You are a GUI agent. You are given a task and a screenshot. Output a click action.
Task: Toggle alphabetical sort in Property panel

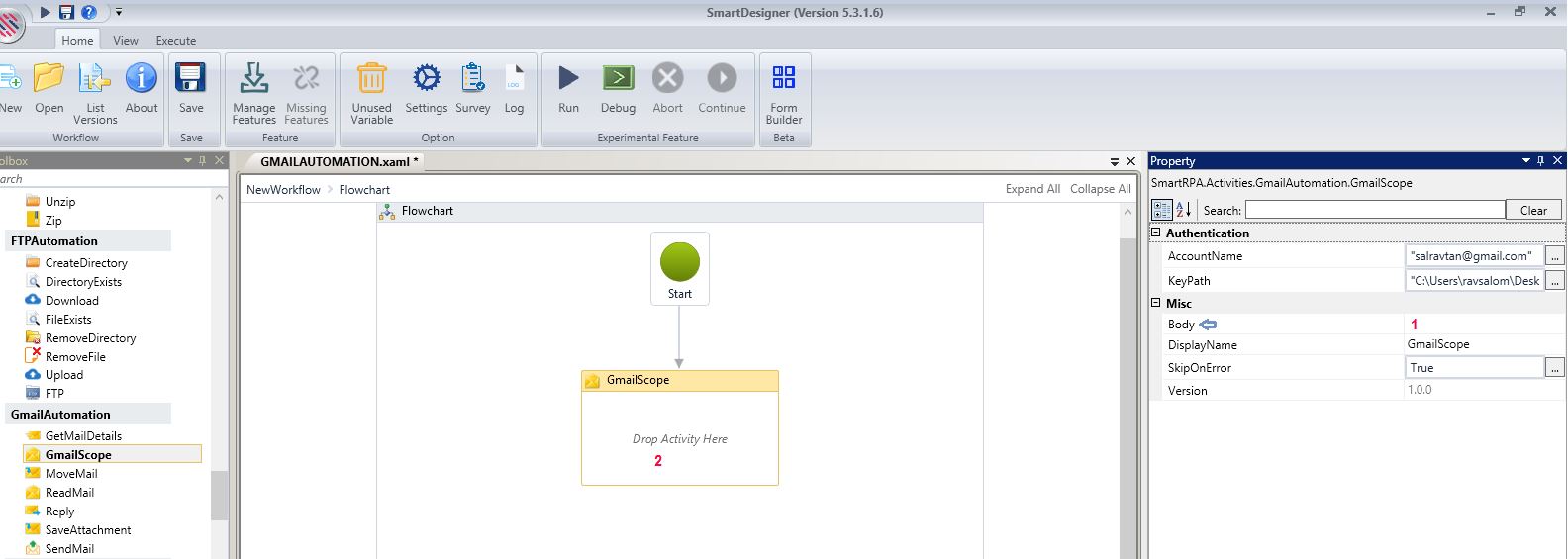[x=1184, y=210]
